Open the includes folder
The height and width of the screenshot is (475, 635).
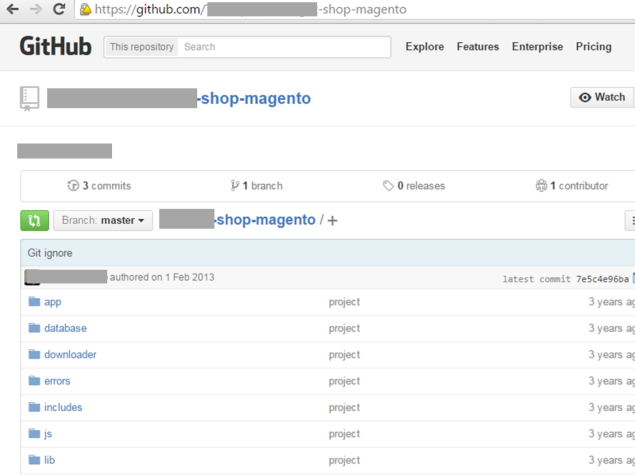(63, 407)
